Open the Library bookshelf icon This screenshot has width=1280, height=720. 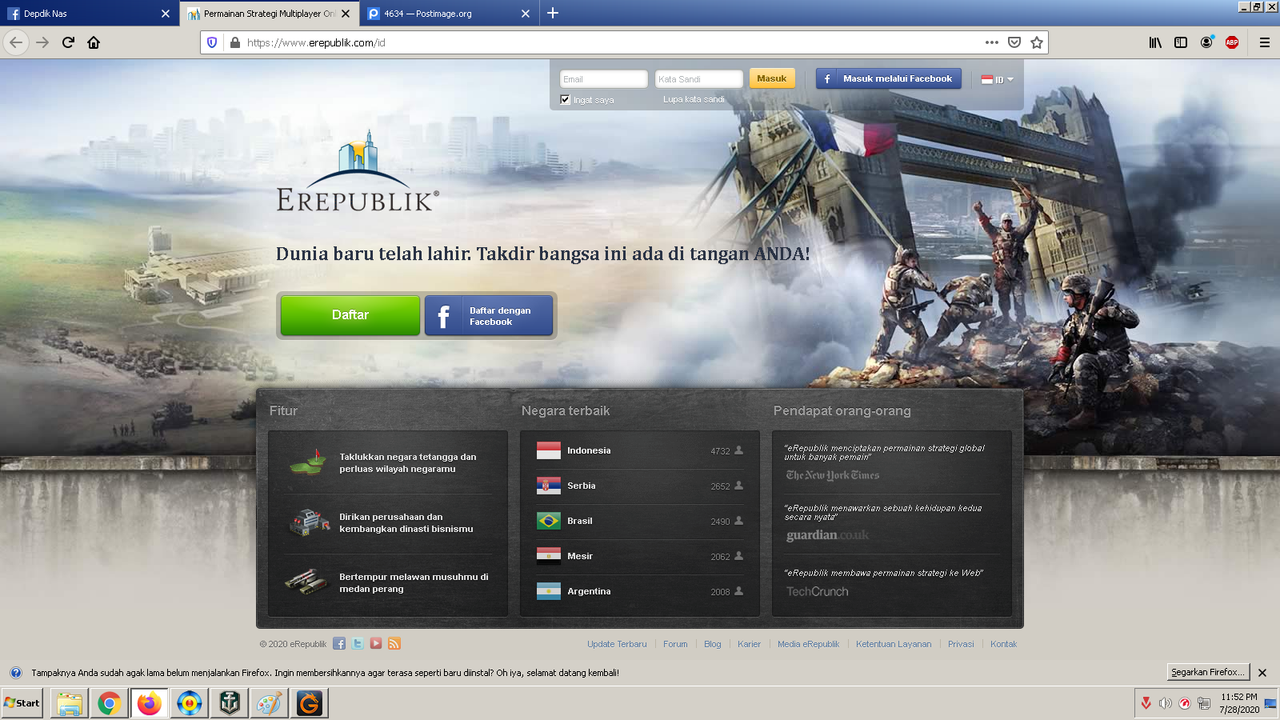(1155, 42)
